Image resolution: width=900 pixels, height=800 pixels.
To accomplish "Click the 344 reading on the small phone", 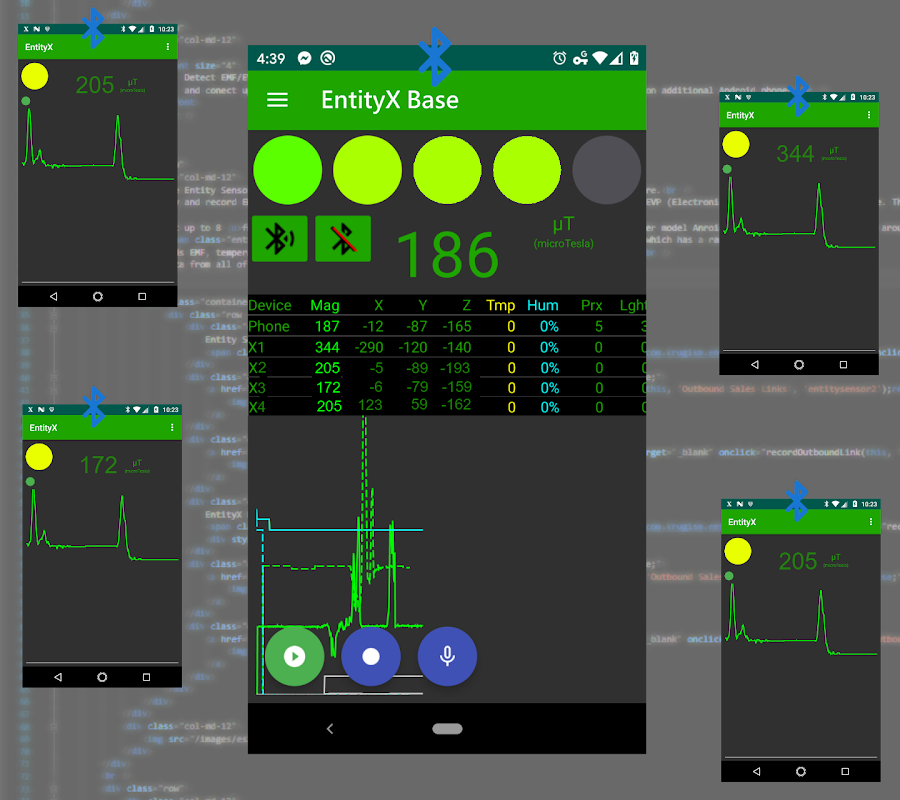I will click(x=795, y=153).
